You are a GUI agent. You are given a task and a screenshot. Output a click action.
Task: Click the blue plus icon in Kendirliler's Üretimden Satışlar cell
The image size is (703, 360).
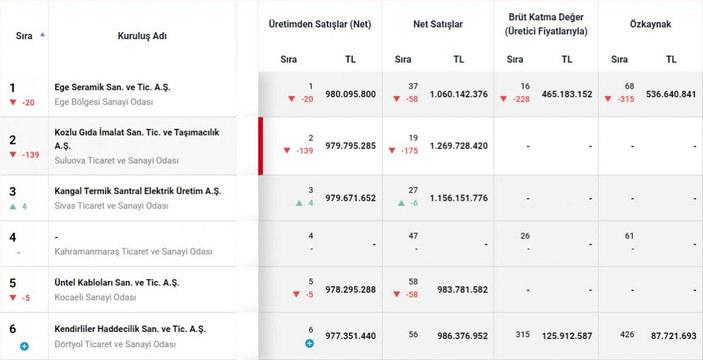point(309,344)
